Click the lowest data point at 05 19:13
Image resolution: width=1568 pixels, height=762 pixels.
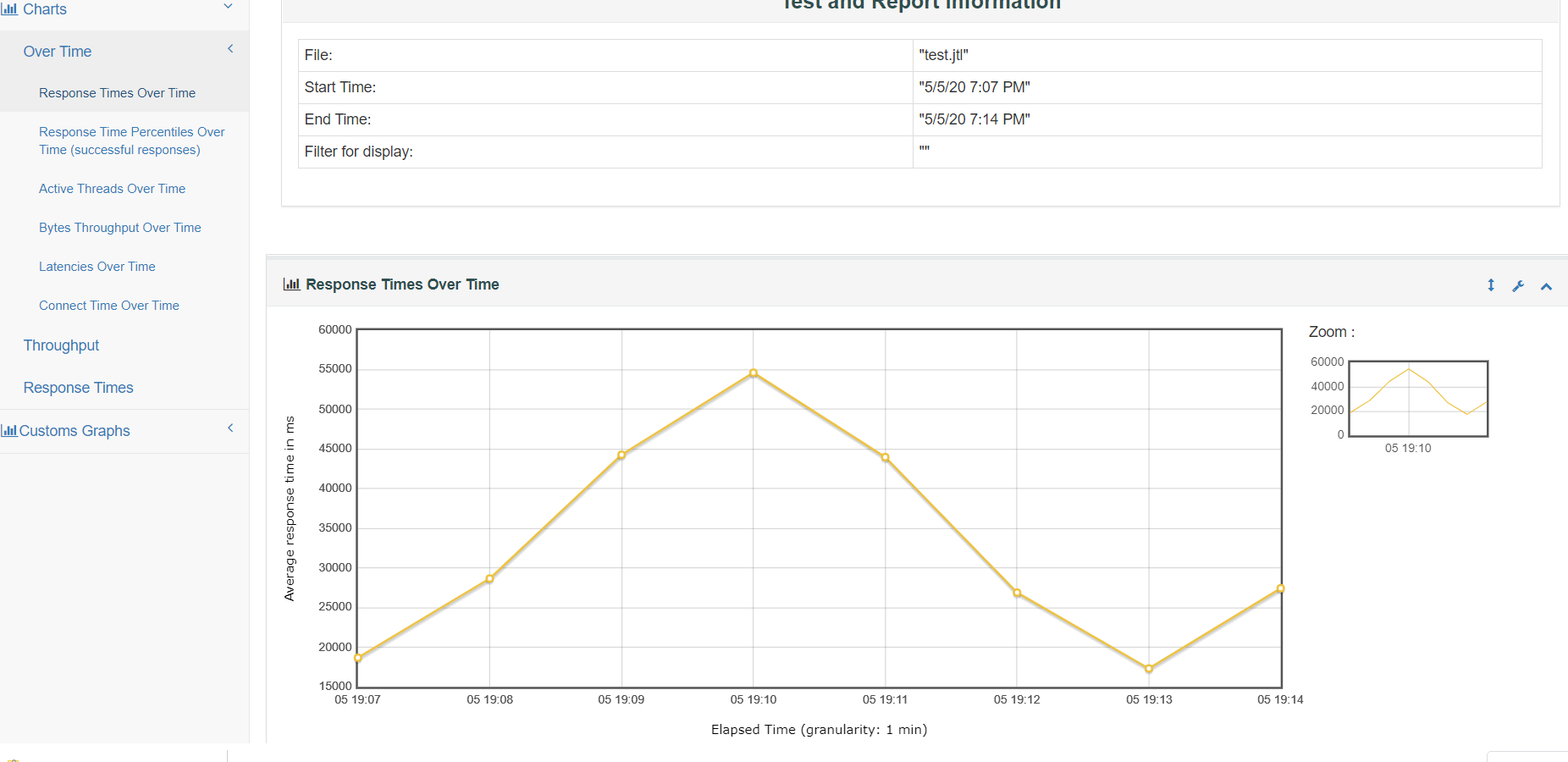pyautogui.click(x=1149, y=669)
